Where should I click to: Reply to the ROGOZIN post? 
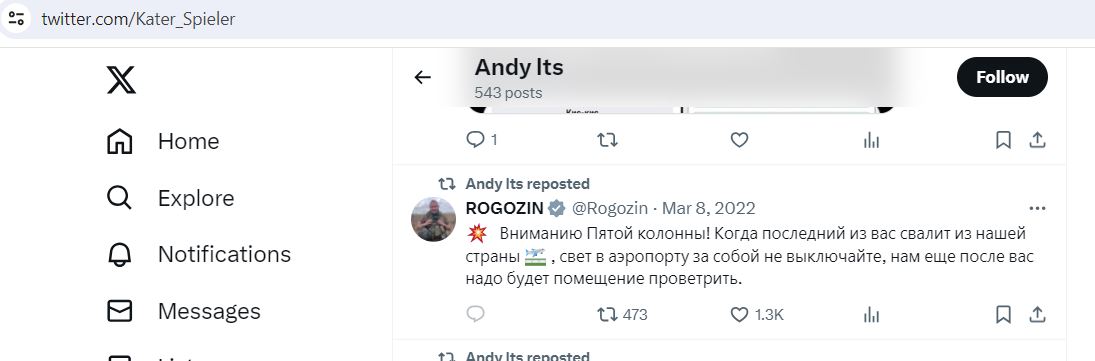[x=476, y=315]
